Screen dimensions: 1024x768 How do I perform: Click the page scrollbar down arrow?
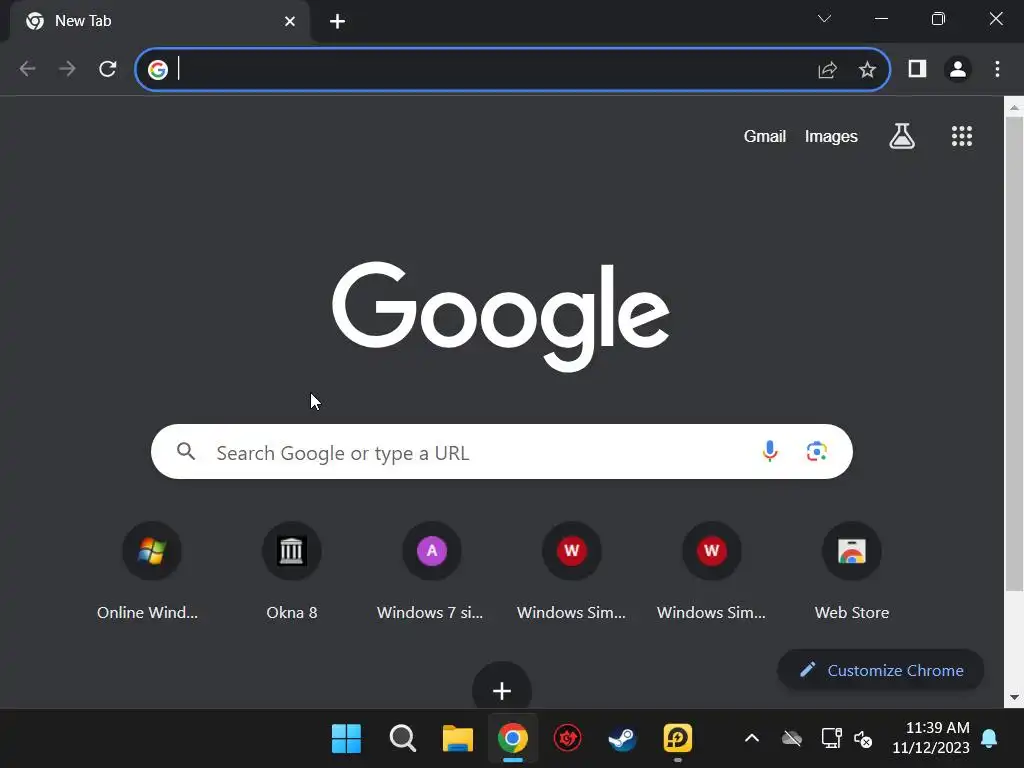coord(1014,697)
